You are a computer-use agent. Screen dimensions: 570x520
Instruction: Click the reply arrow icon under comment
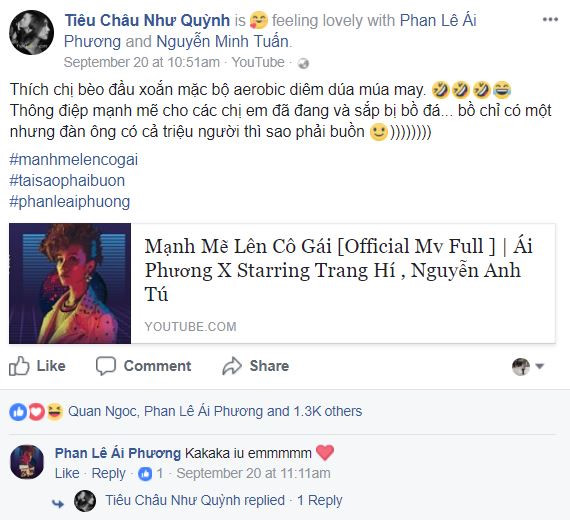pos(58,503)
